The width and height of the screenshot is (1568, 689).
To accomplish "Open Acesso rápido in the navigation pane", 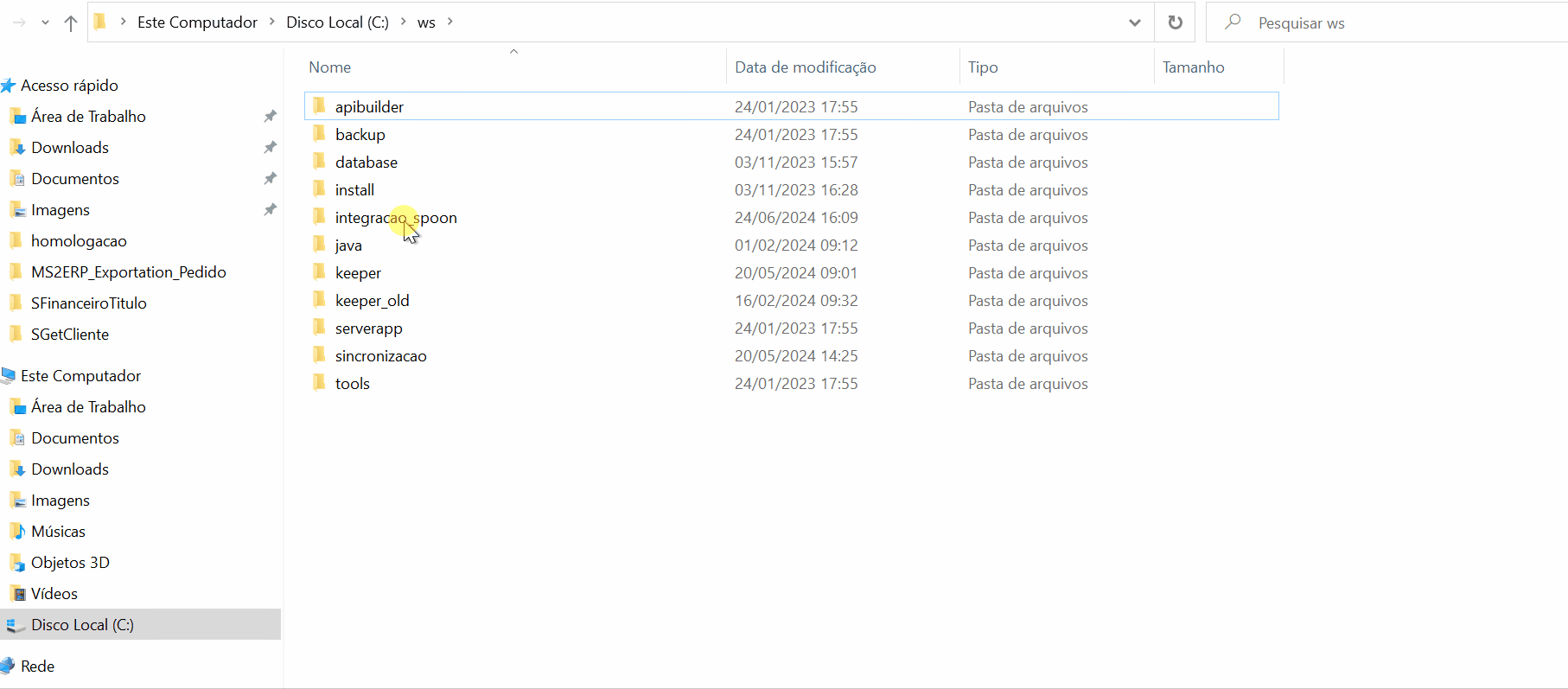I will coord(69,86).
